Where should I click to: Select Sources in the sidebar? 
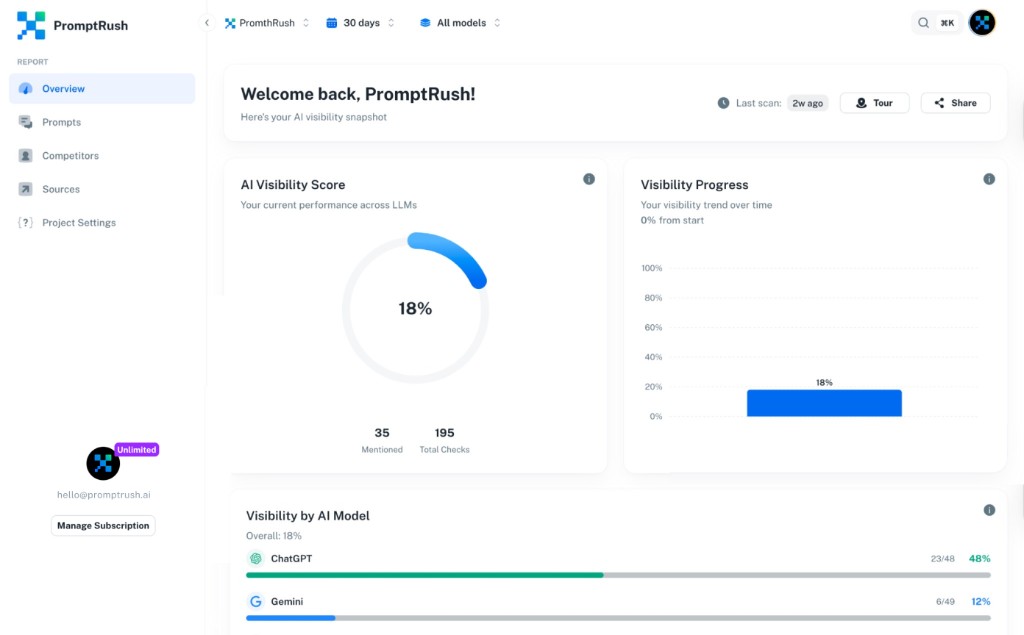tap(60, 189)
